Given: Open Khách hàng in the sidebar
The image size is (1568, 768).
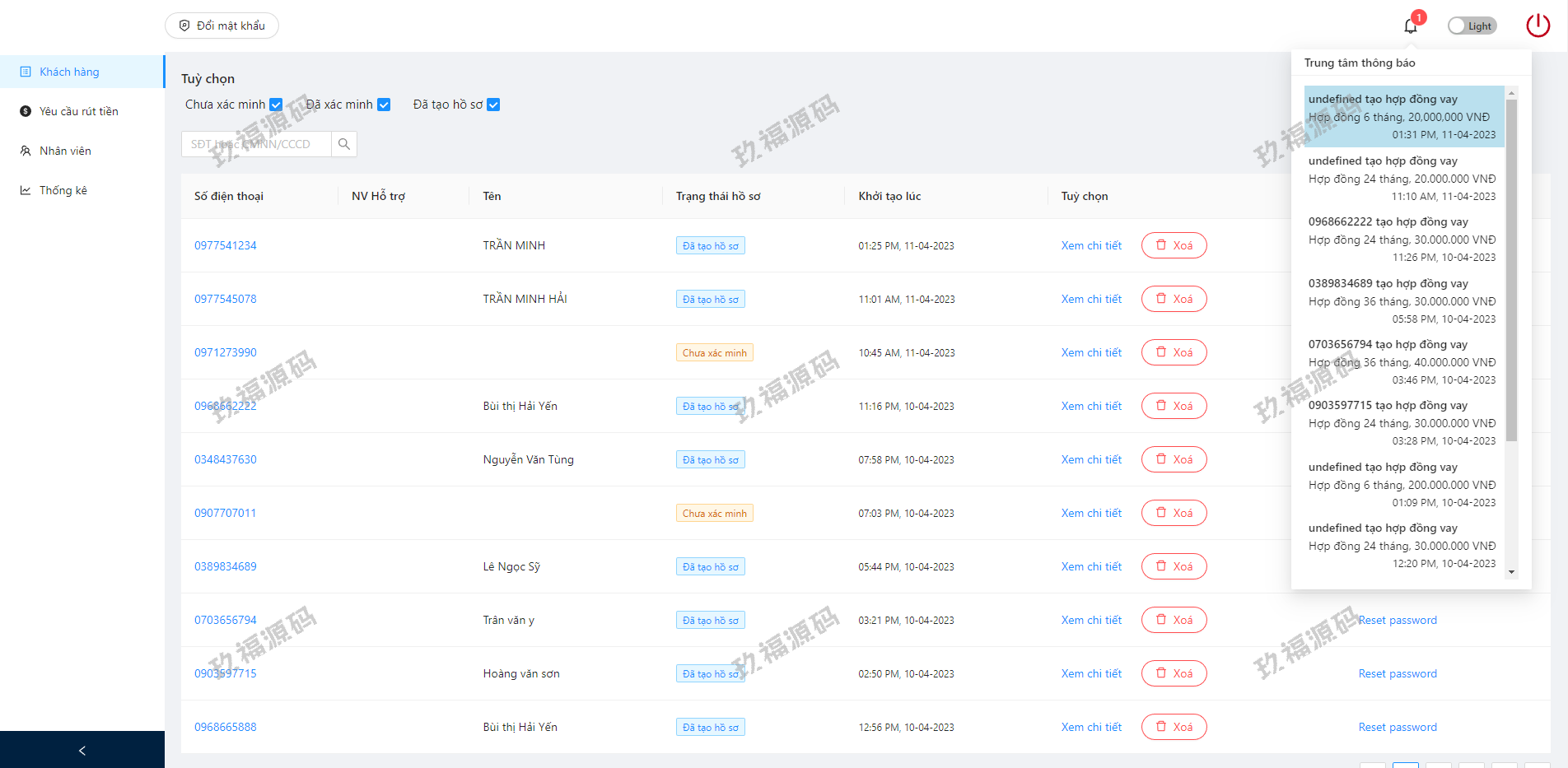Looking at the screenshot, I should [x=69, y=72].
